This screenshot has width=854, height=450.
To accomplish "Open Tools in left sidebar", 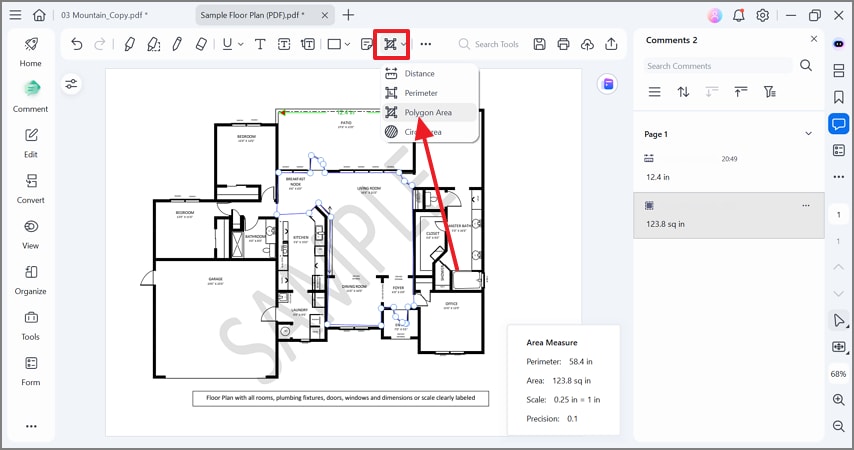I will pyautogui.click(x=30, y=325).
